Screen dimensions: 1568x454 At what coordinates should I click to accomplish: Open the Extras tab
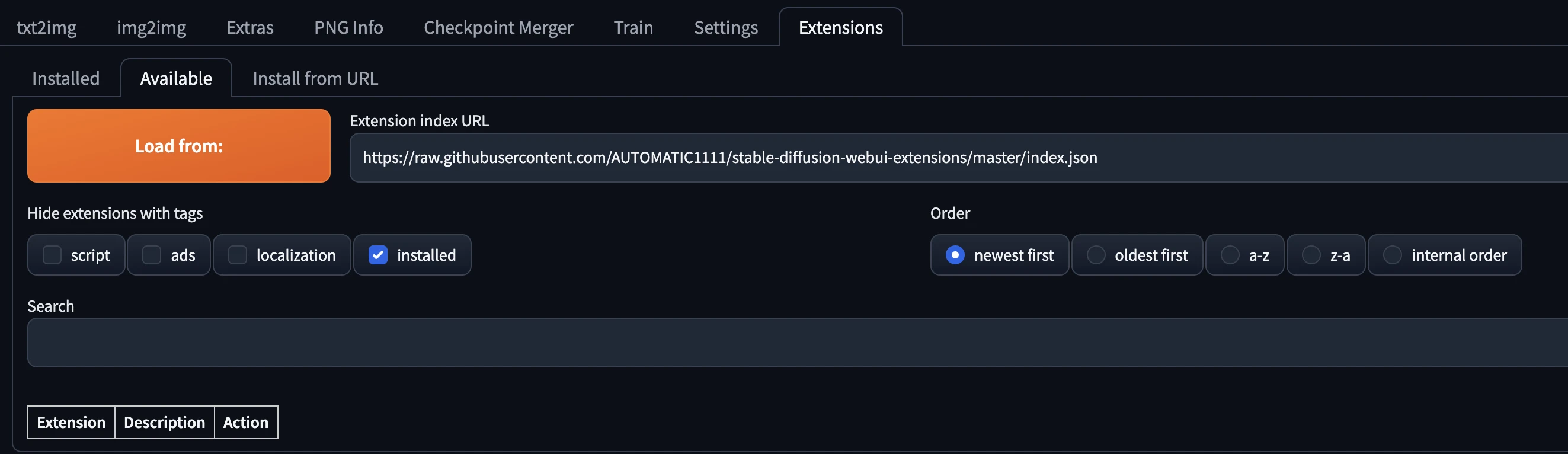click(x=249, y=27)
